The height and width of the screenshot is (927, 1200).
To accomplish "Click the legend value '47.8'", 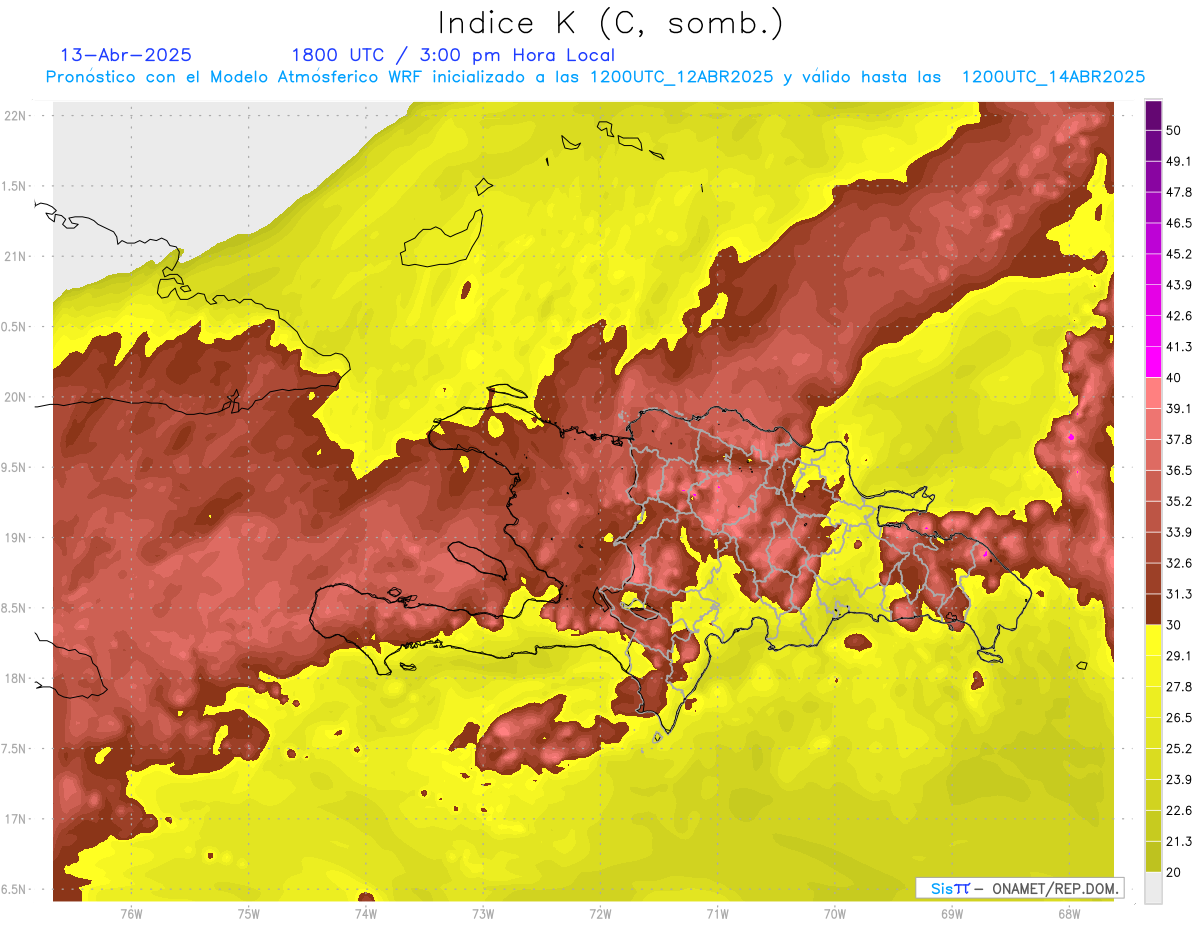I will (x=1179, y=192).
